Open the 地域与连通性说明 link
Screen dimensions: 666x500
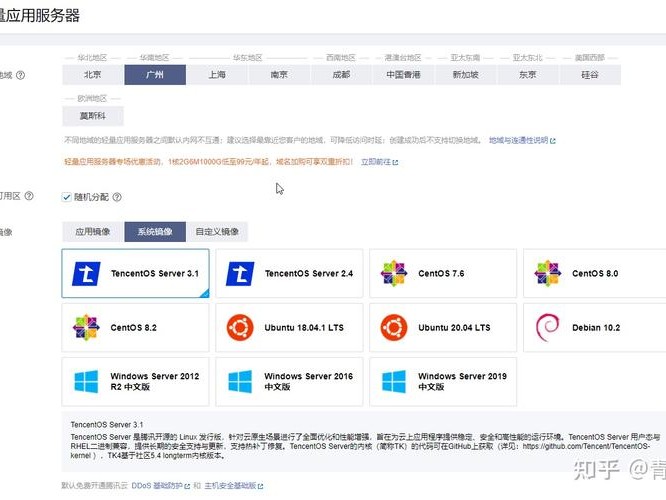tap(522, 140)
